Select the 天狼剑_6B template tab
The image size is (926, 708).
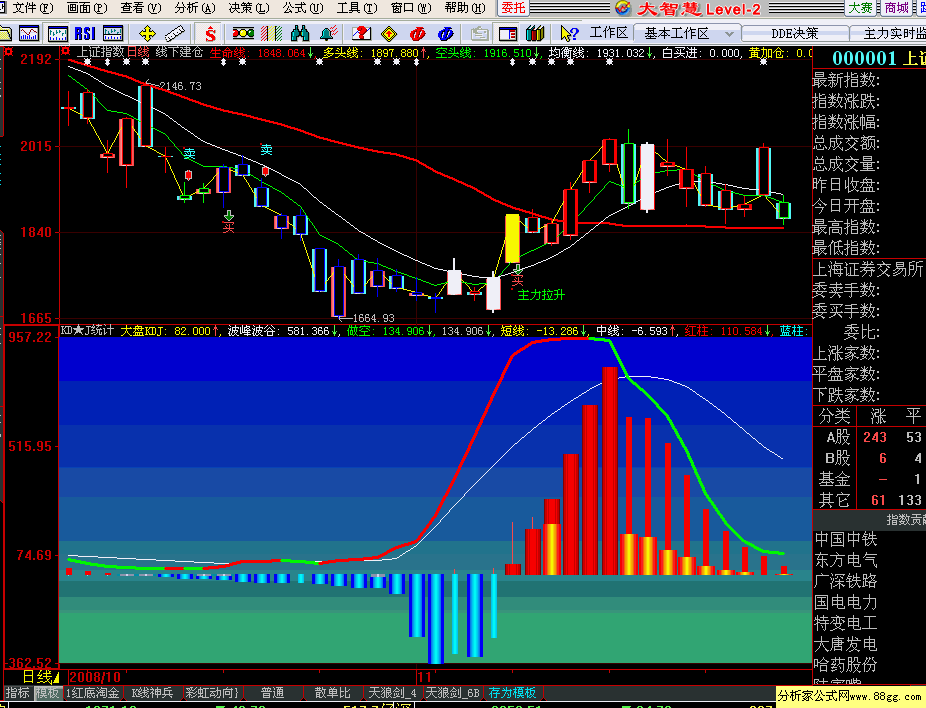tap(453, 693)
